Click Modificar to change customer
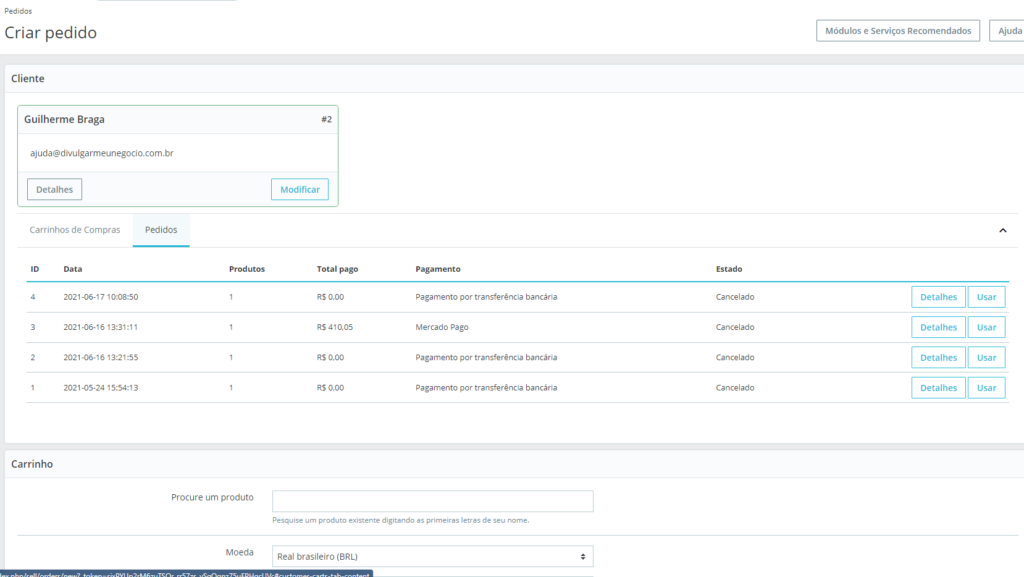Image resolution: width=1024 pixels, height=577 pixels. [x=300, y=189]
